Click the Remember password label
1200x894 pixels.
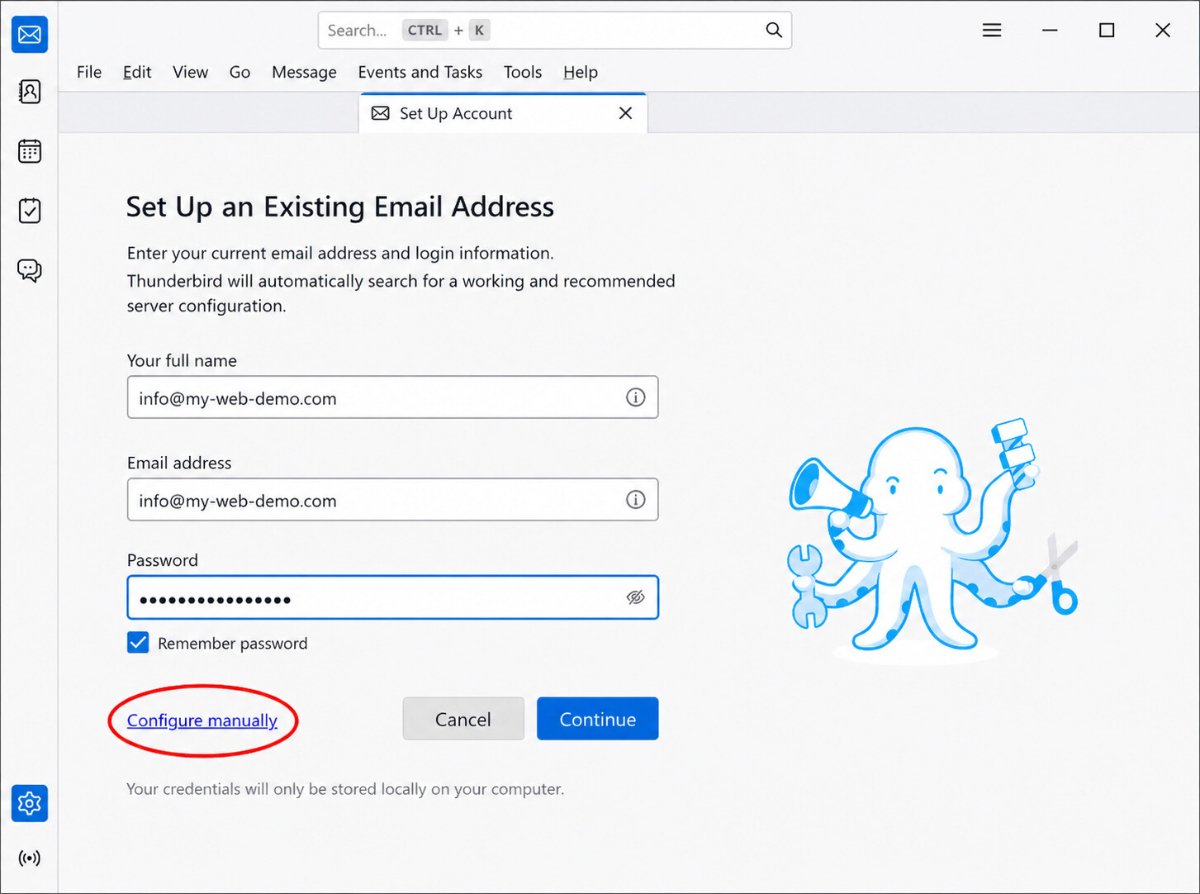point(233,644)
